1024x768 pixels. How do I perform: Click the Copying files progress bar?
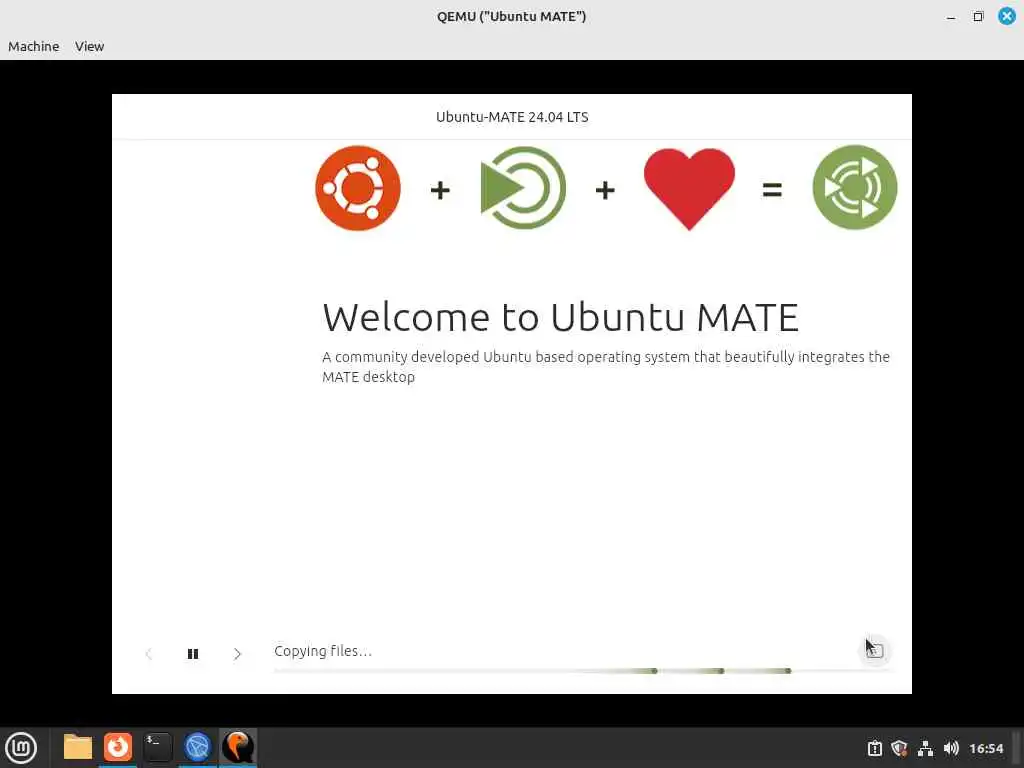point(584,671)
